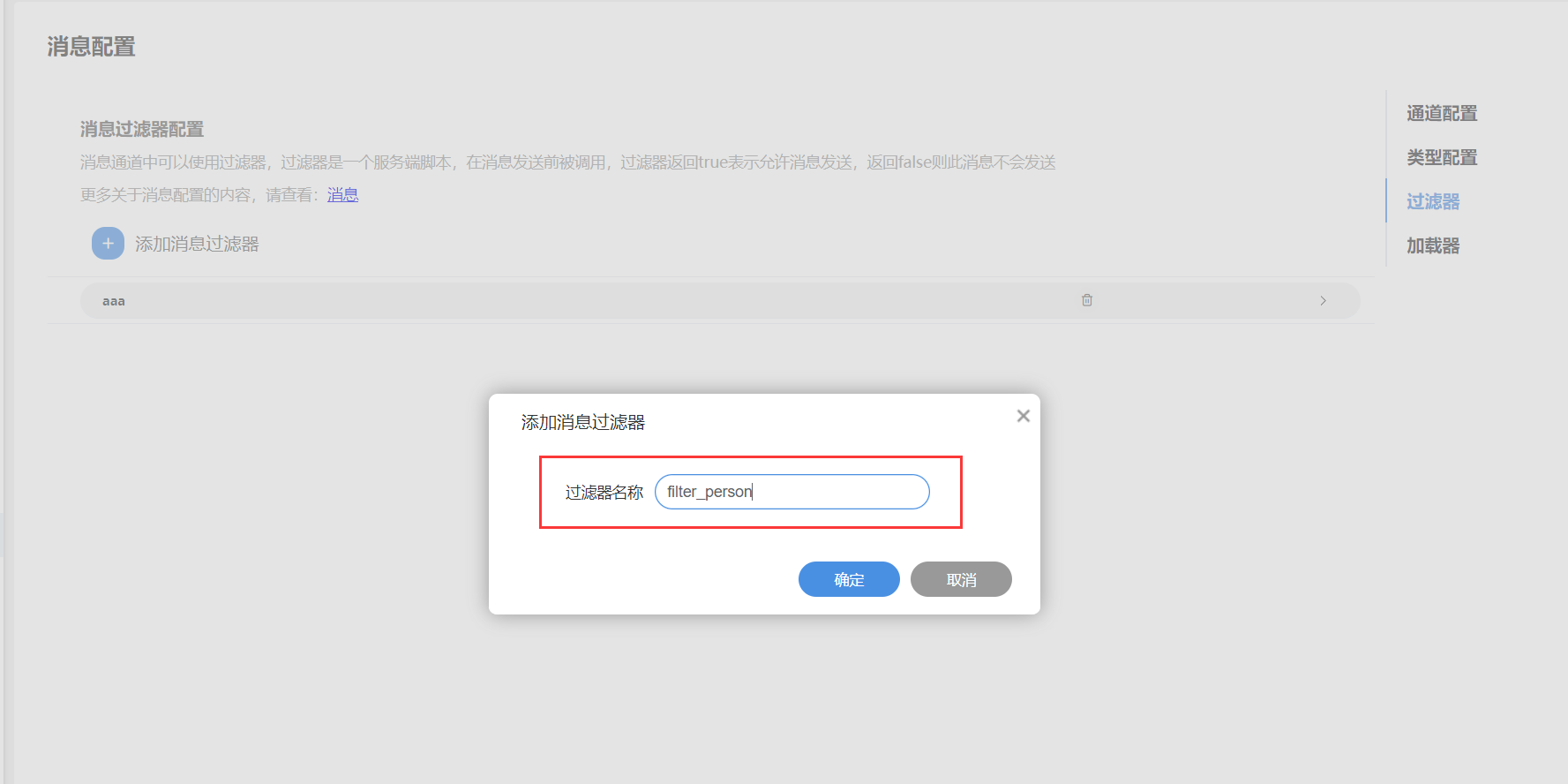Select the 过滤器 side navigation item

[x=1432, y=201]
